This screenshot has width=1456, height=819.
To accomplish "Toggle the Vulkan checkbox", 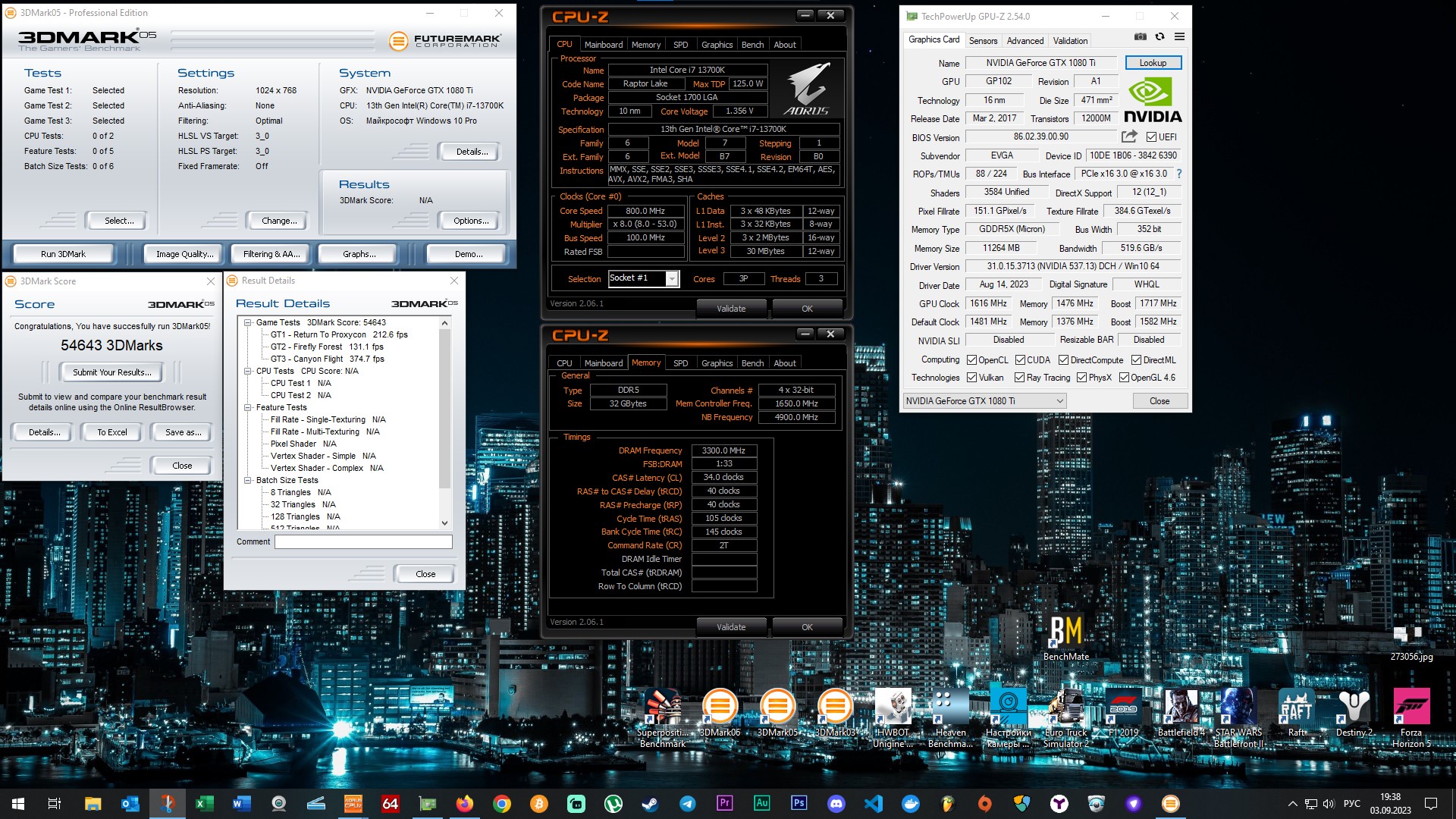I will [971, 378].
